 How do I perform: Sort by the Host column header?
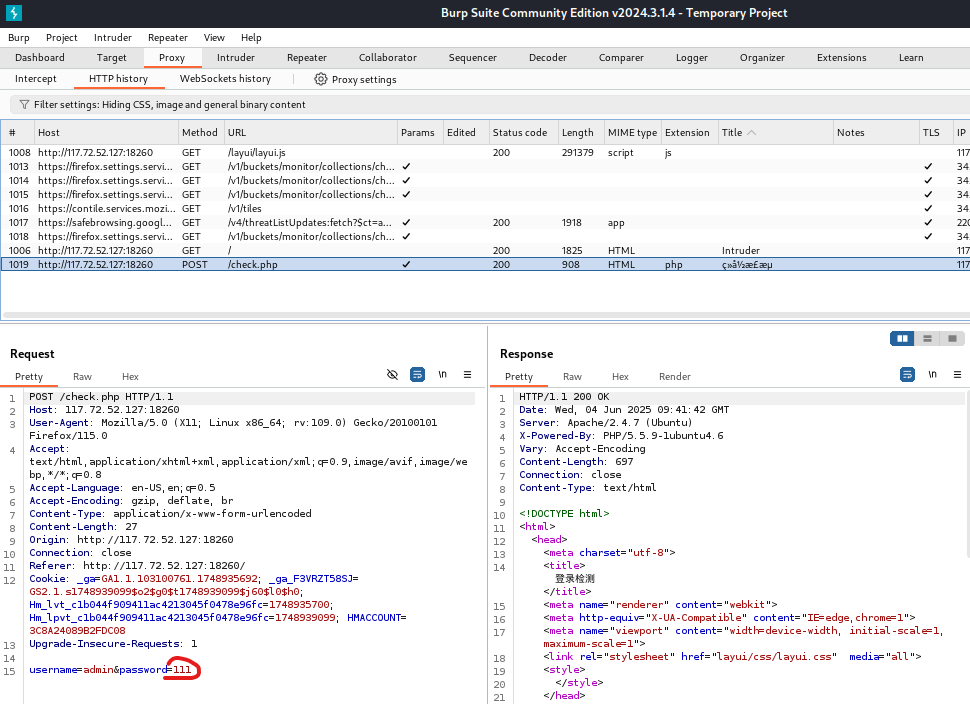105,132
